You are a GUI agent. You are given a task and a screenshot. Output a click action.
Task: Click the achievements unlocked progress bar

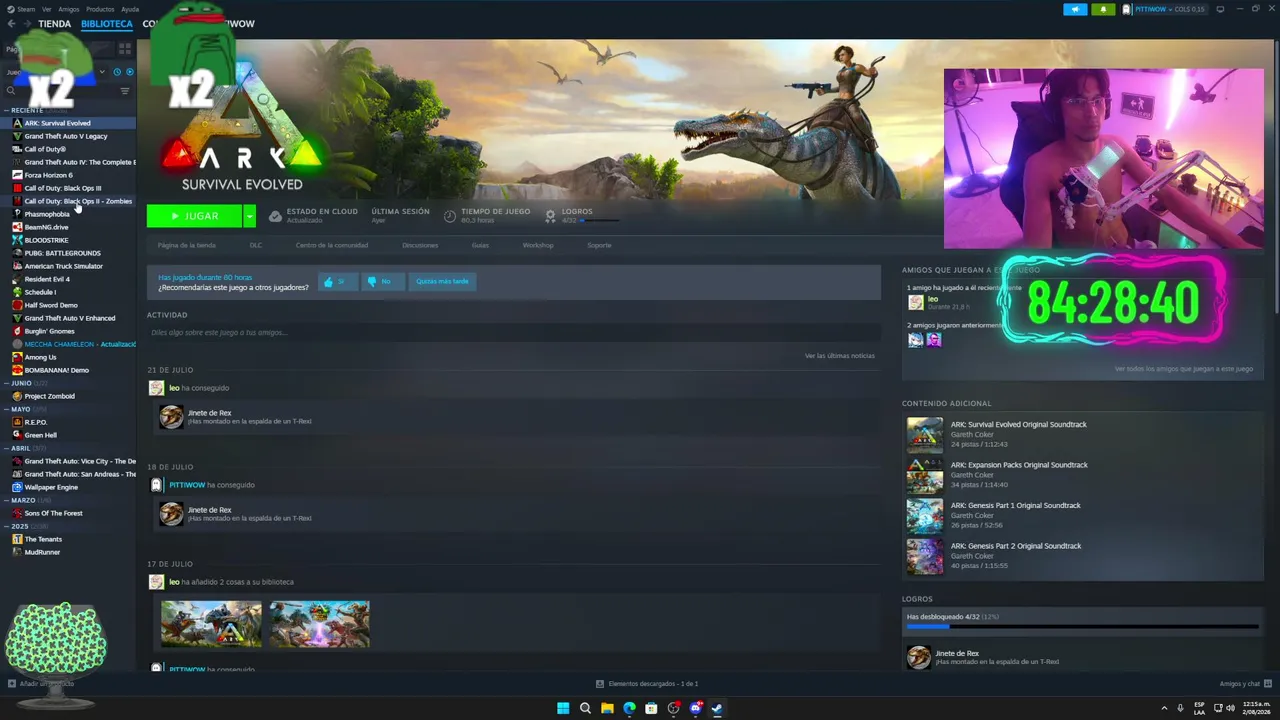point(1082,627)
